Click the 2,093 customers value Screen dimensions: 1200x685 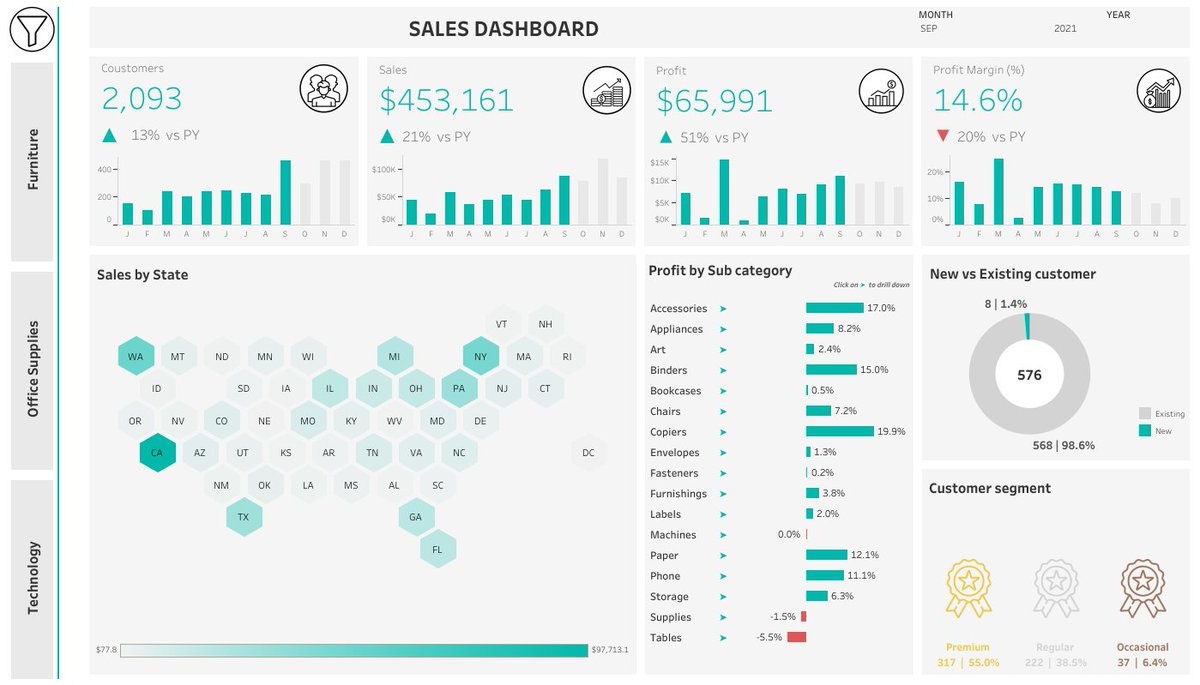142,98
